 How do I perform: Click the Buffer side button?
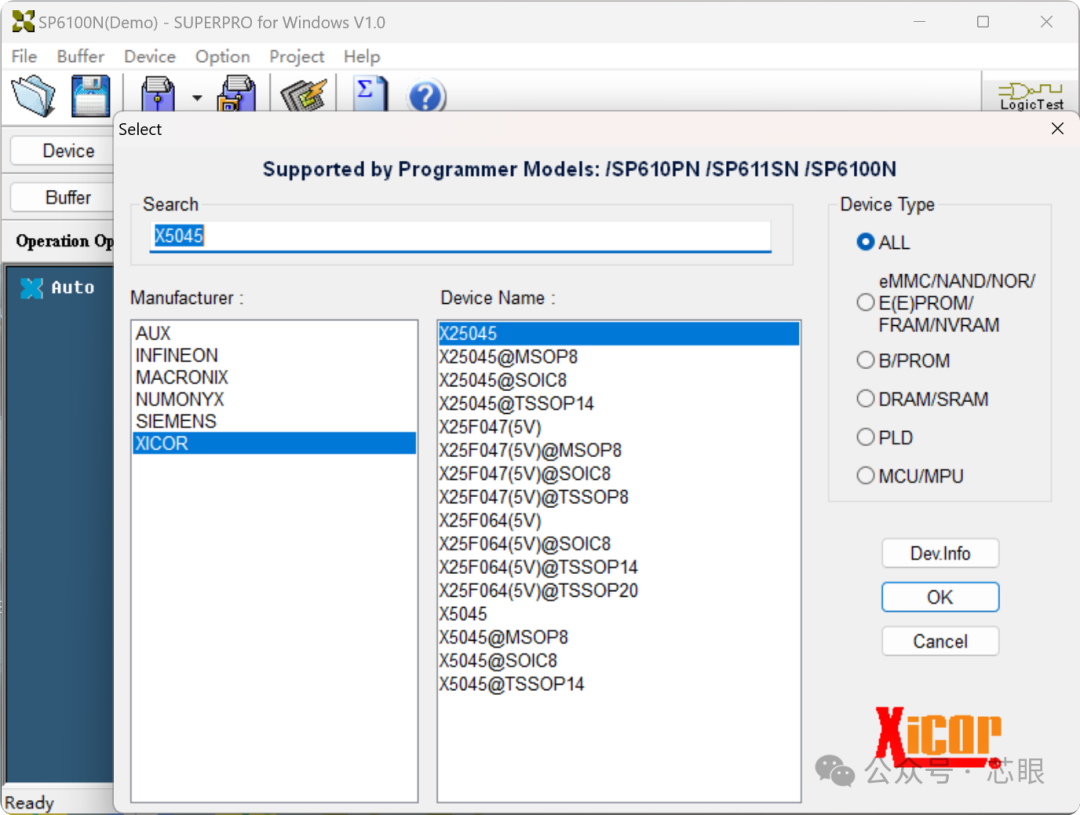[x=63, y=198]
